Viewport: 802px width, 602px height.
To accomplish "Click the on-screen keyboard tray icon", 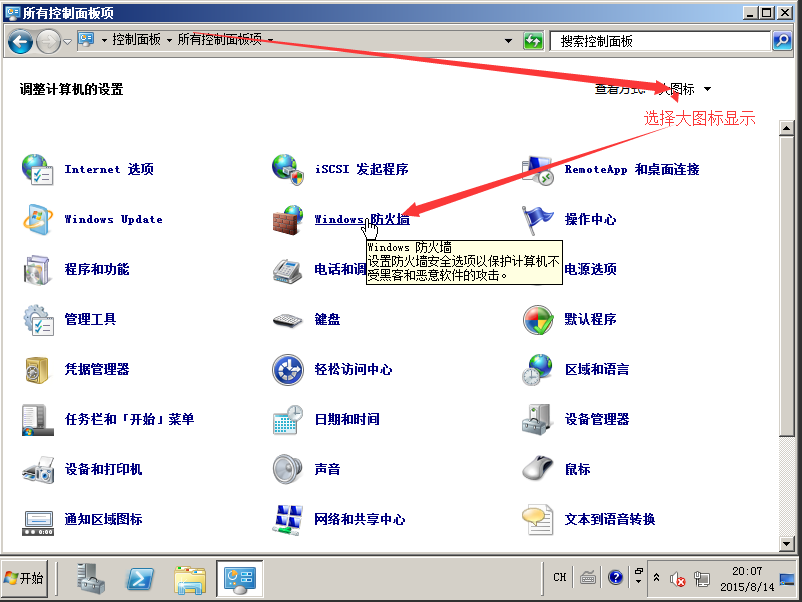I will tap(588, 578).
